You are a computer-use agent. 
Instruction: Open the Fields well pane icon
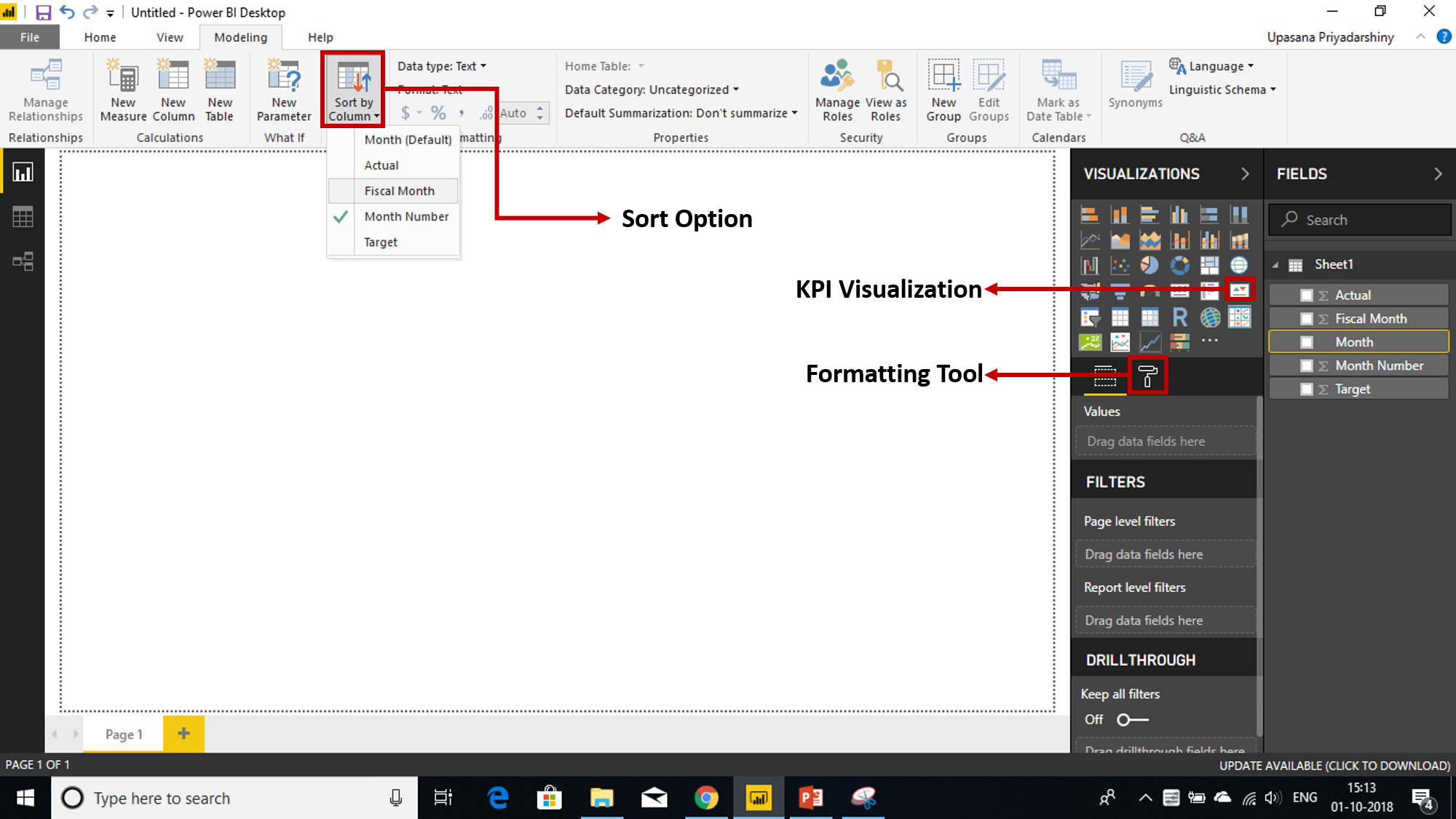1104,376
